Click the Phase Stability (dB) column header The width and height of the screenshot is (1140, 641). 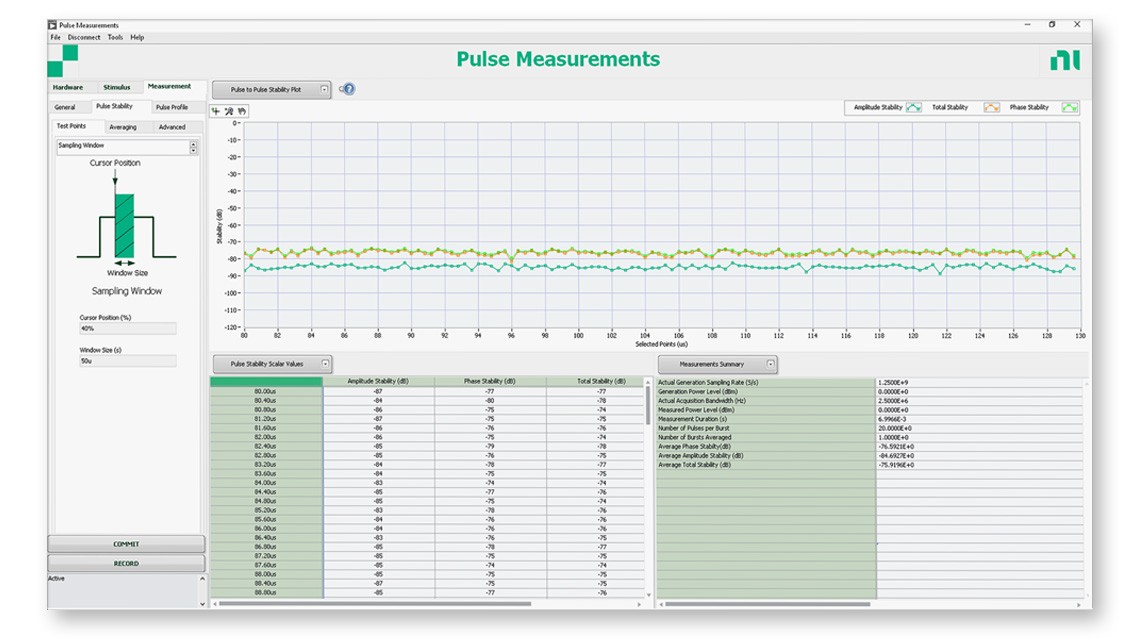(490, 382)
